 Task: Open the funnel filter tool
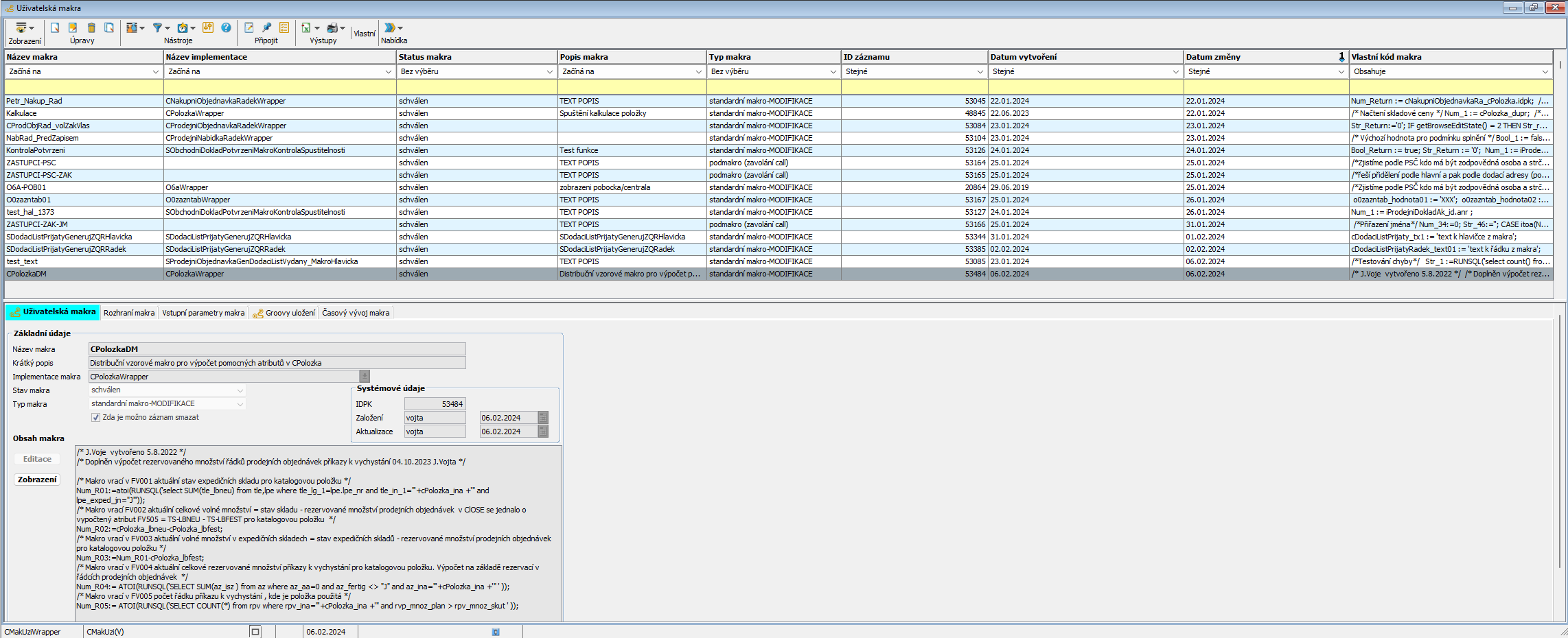click(x=158, y=28)
